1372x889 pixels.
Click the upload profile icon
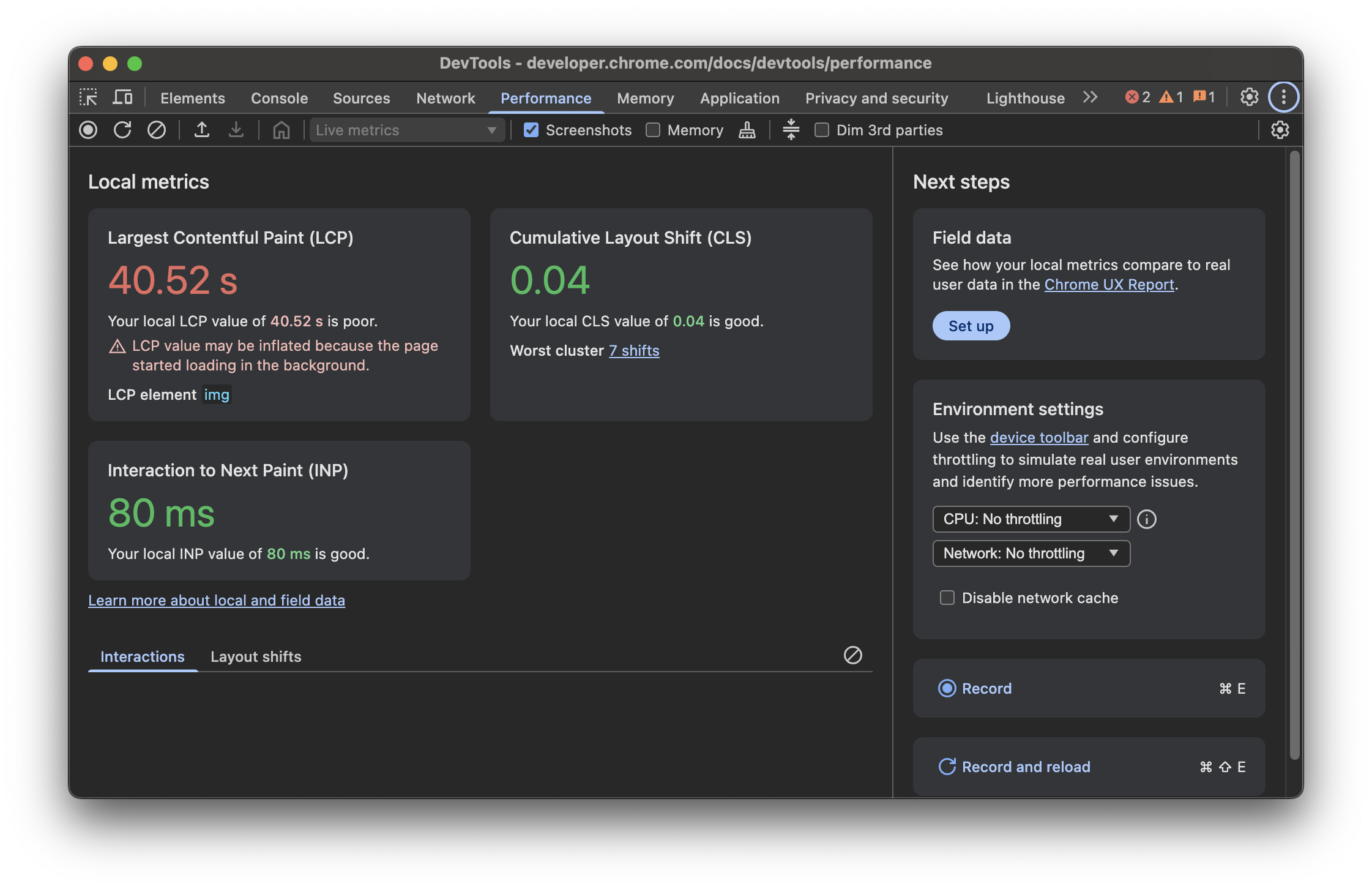(x=202, y=130)
